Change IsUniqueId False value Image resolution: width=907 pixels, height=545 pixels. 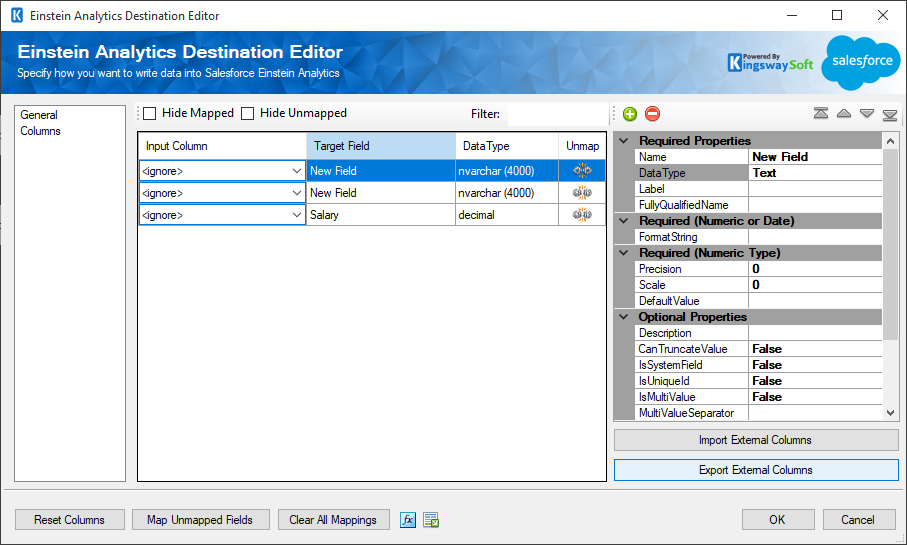tap(815, 381)
